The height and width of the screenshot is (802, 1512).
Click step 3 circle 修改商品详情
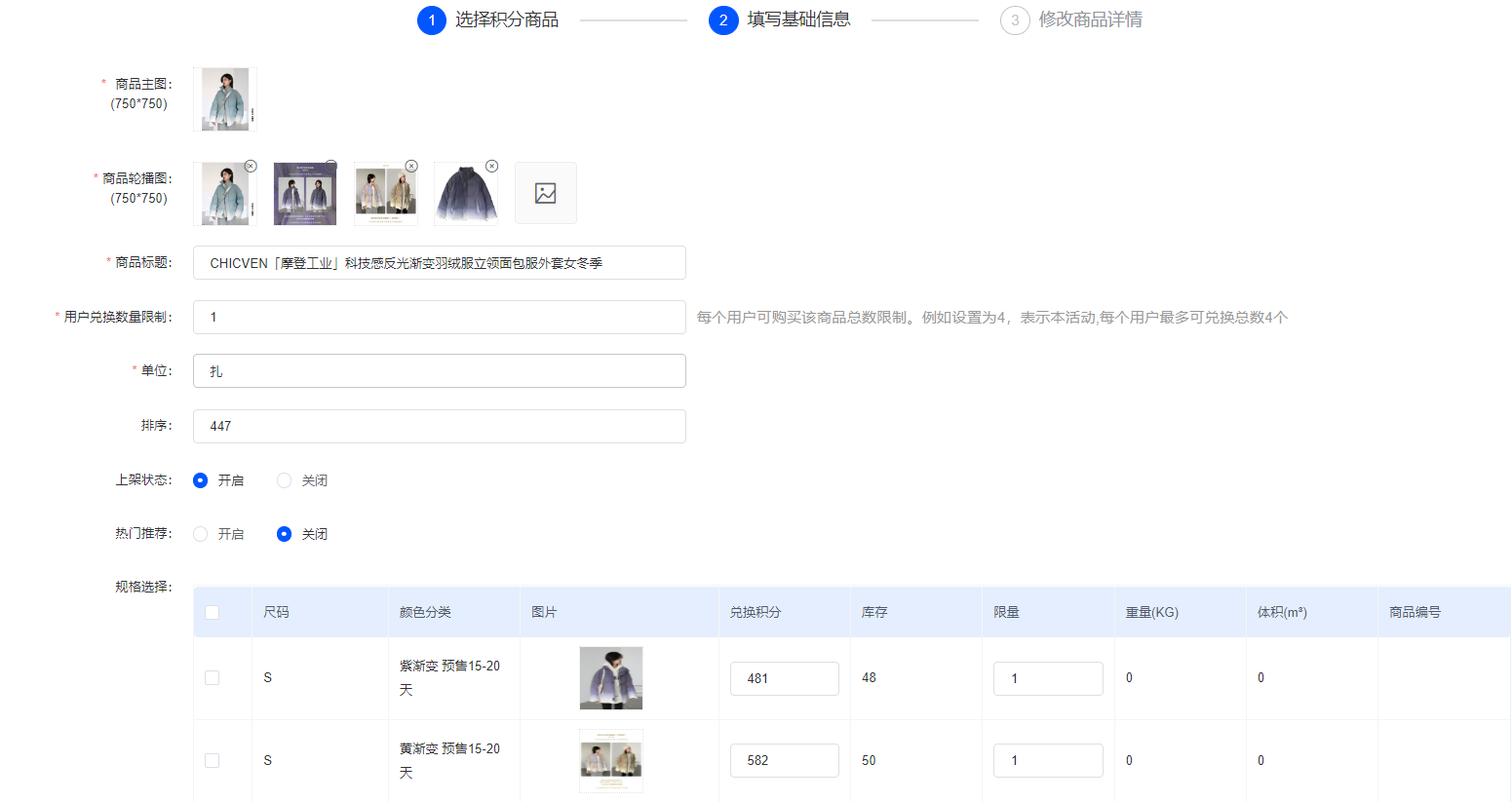(x=1015, y=19)
